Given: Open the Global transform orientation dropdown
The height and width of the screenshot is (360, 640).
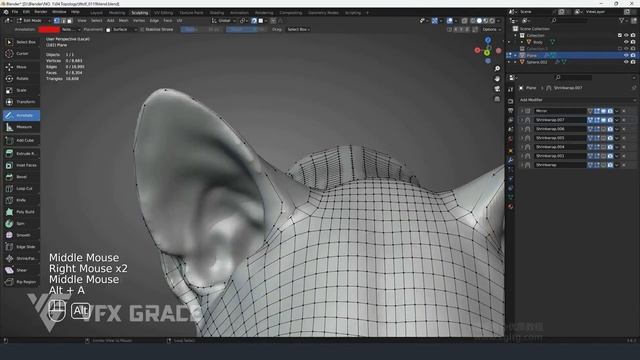Looking at the screenshot, I should [224, 20].
